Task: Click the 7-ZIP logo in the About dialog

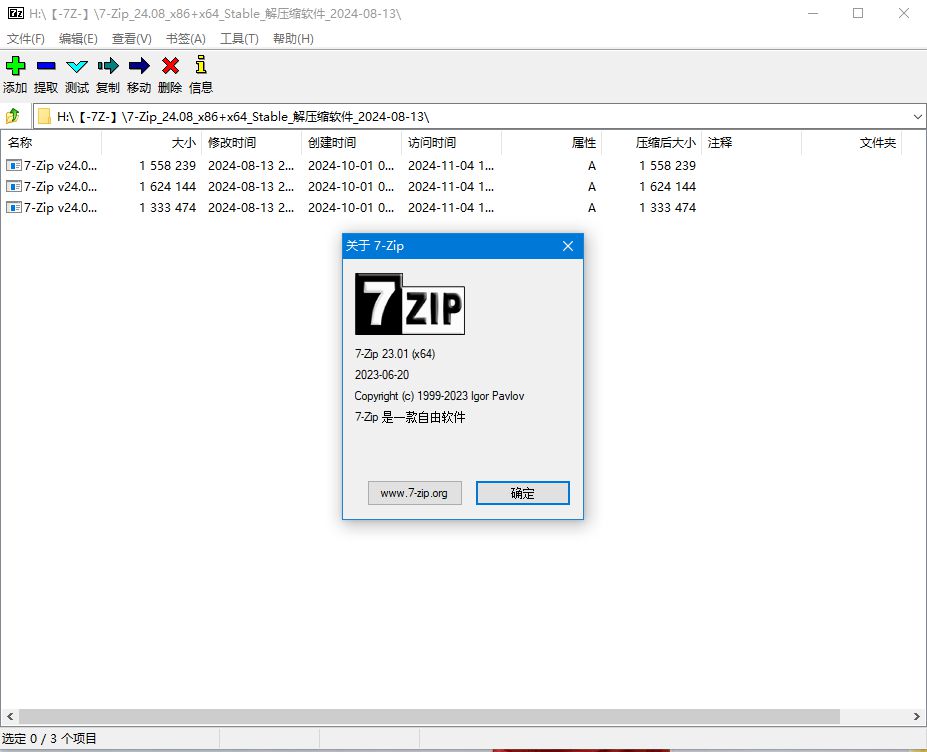Action: pyautogui.click(x=410, y=304)
